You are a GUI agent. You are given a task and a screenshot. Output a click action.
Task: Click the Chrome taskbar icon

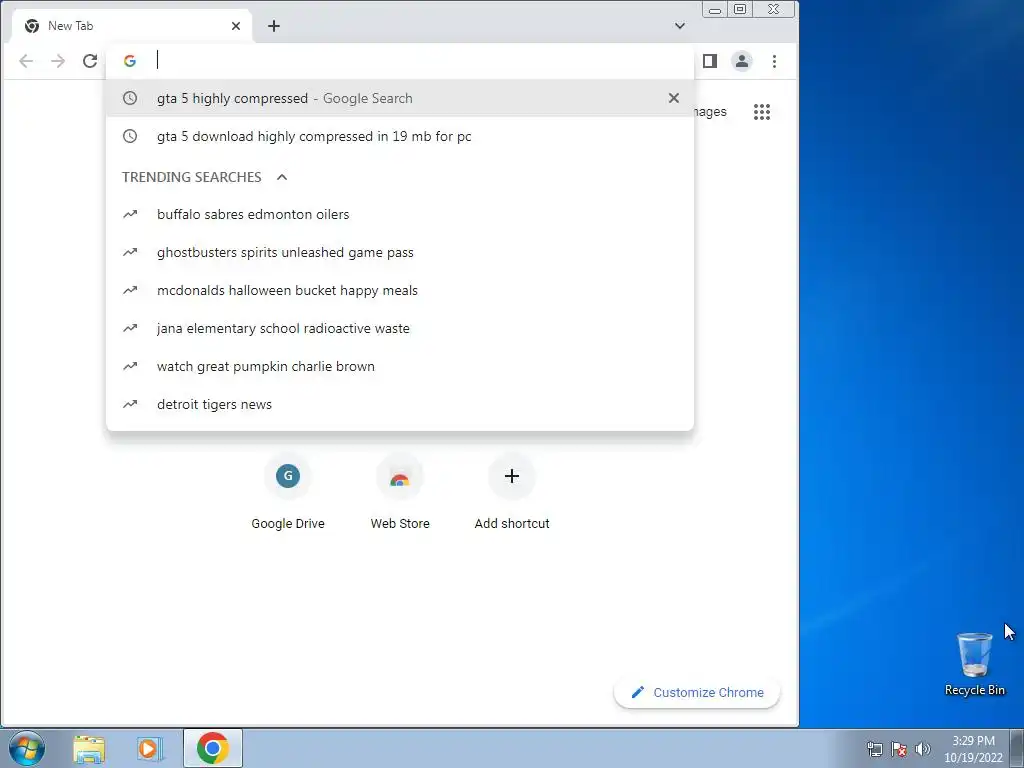pos(212,748)
